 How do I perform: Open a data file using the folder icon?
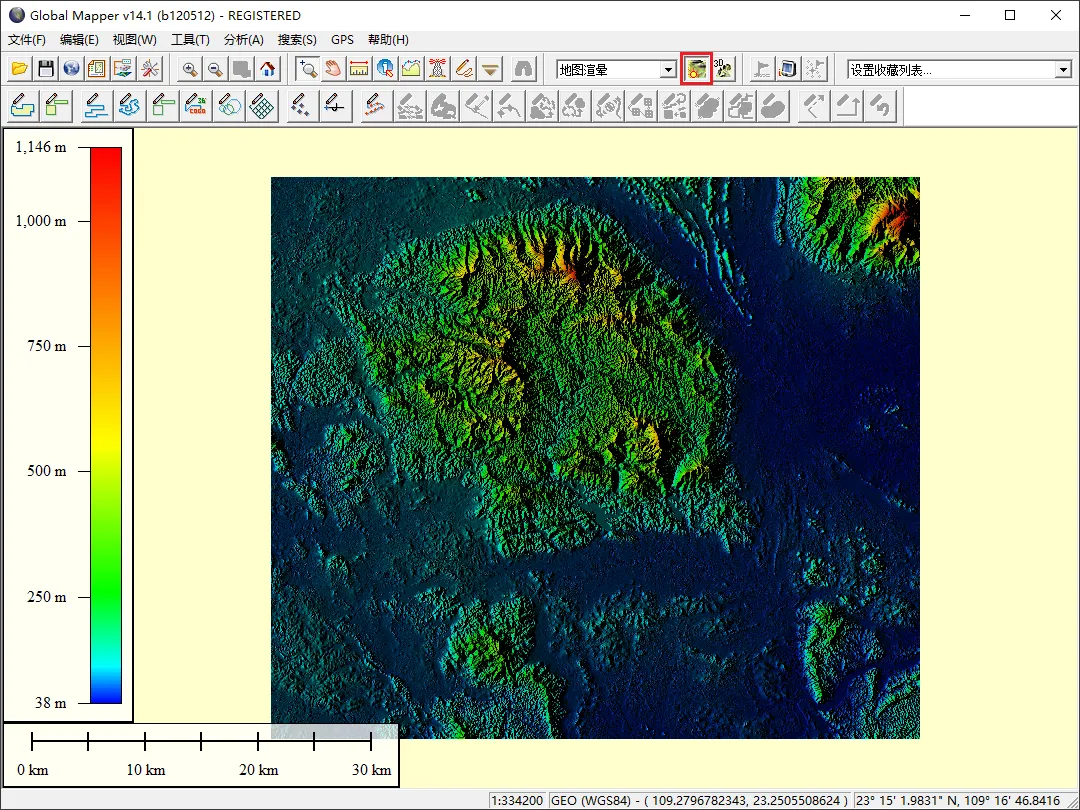coord(20,69)
